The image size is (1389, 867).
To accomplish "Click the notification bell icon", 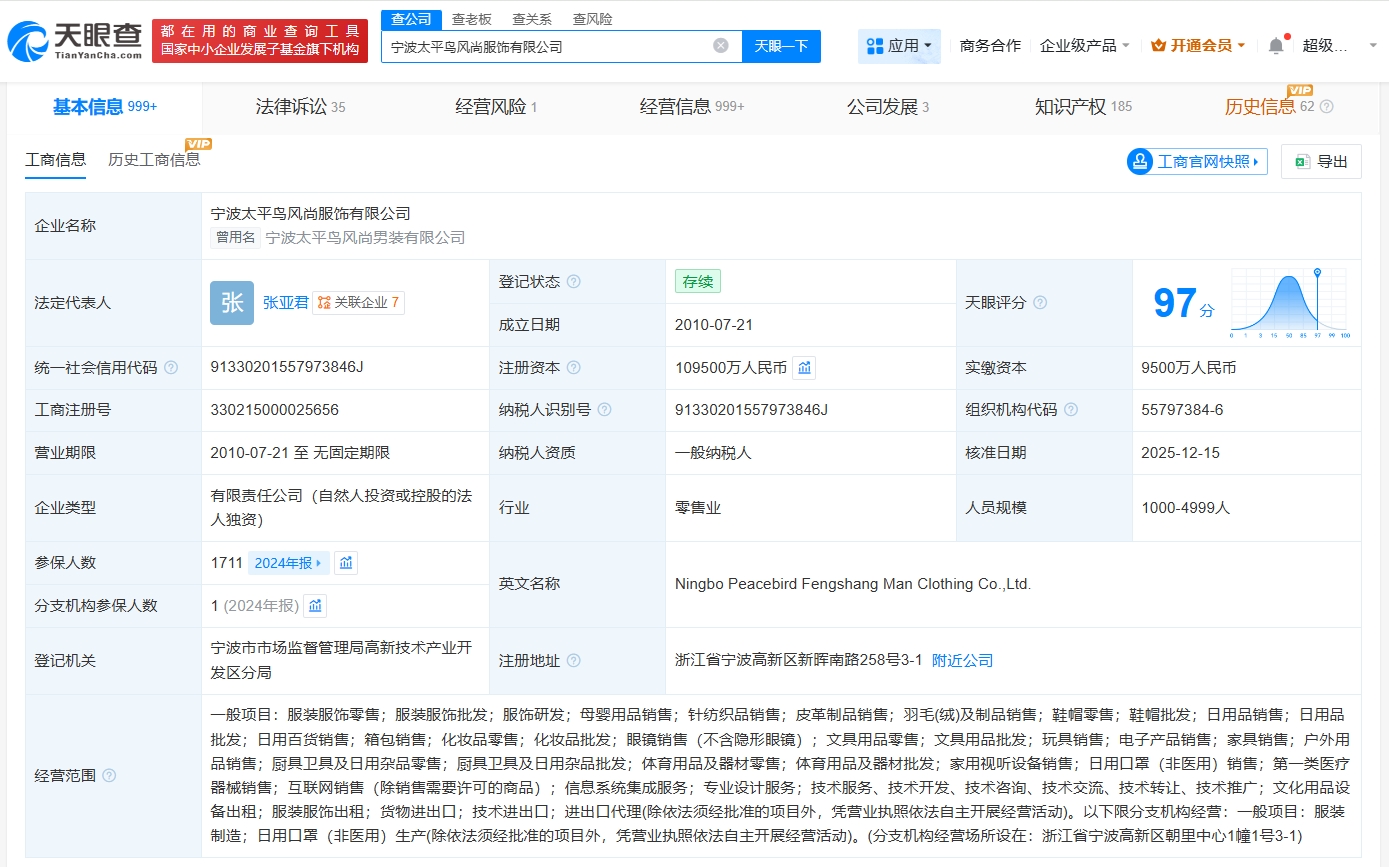I will pyautogui.click(x=1276, y=46).
